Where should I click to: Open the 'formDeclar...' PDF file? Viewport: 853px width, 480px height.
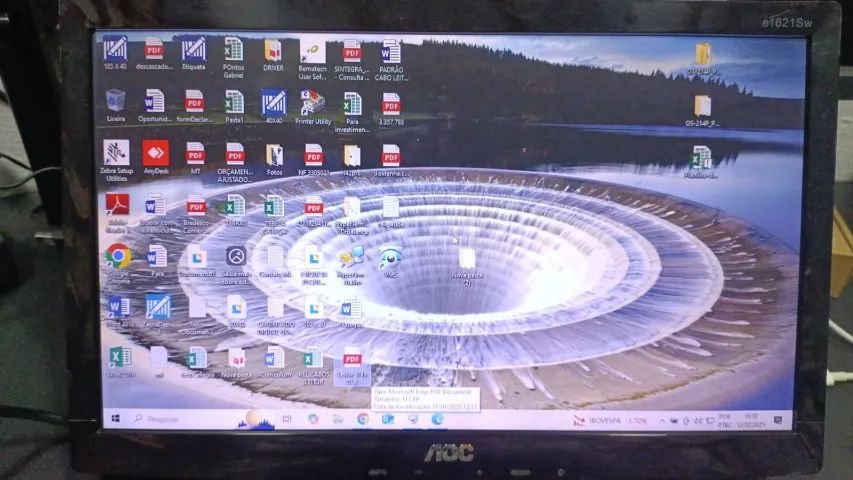click(194, 107)
